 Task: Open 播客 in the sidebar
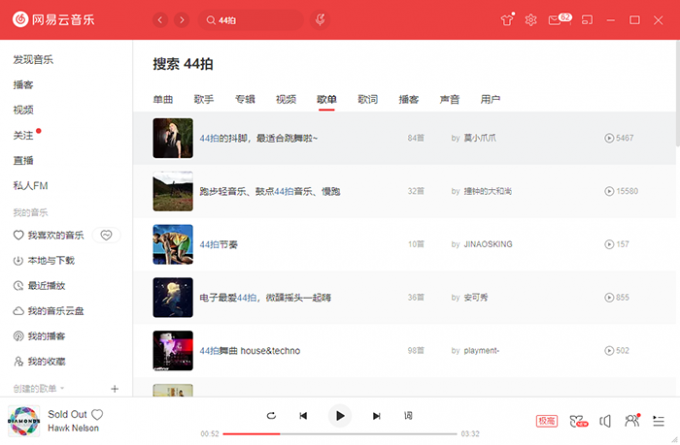pyautogui.click(x=23, y=85)
